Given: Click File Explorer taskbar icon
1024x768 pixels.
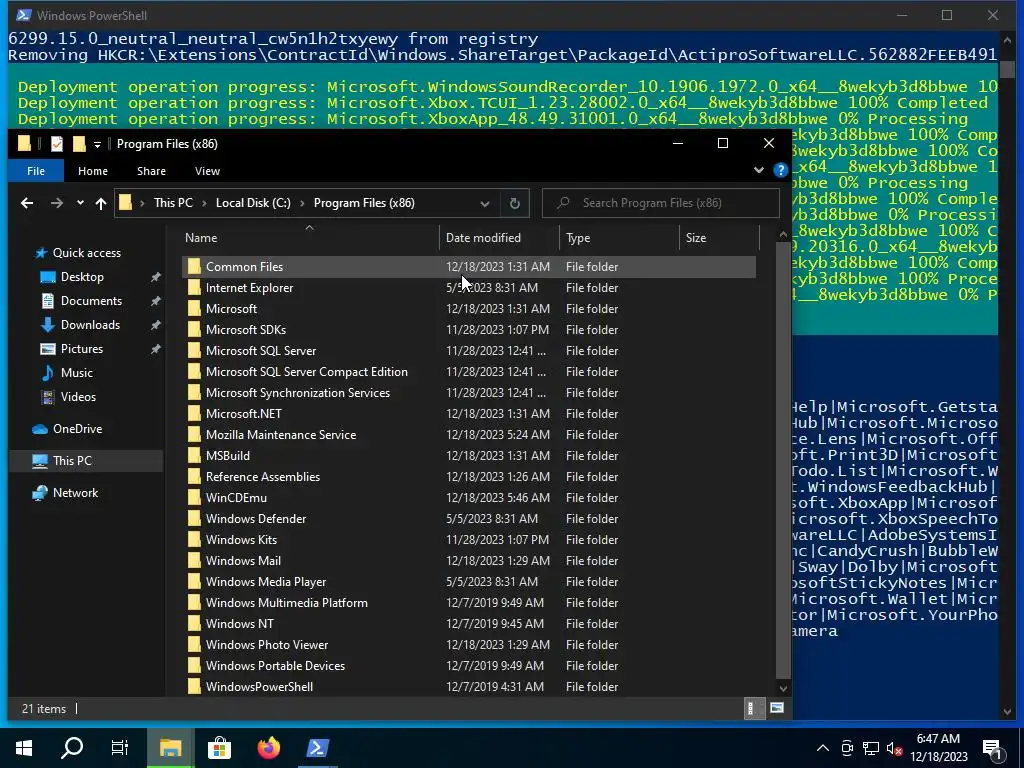Looking at the screenshot, I should pyautogui.click(x=170, y=748).
